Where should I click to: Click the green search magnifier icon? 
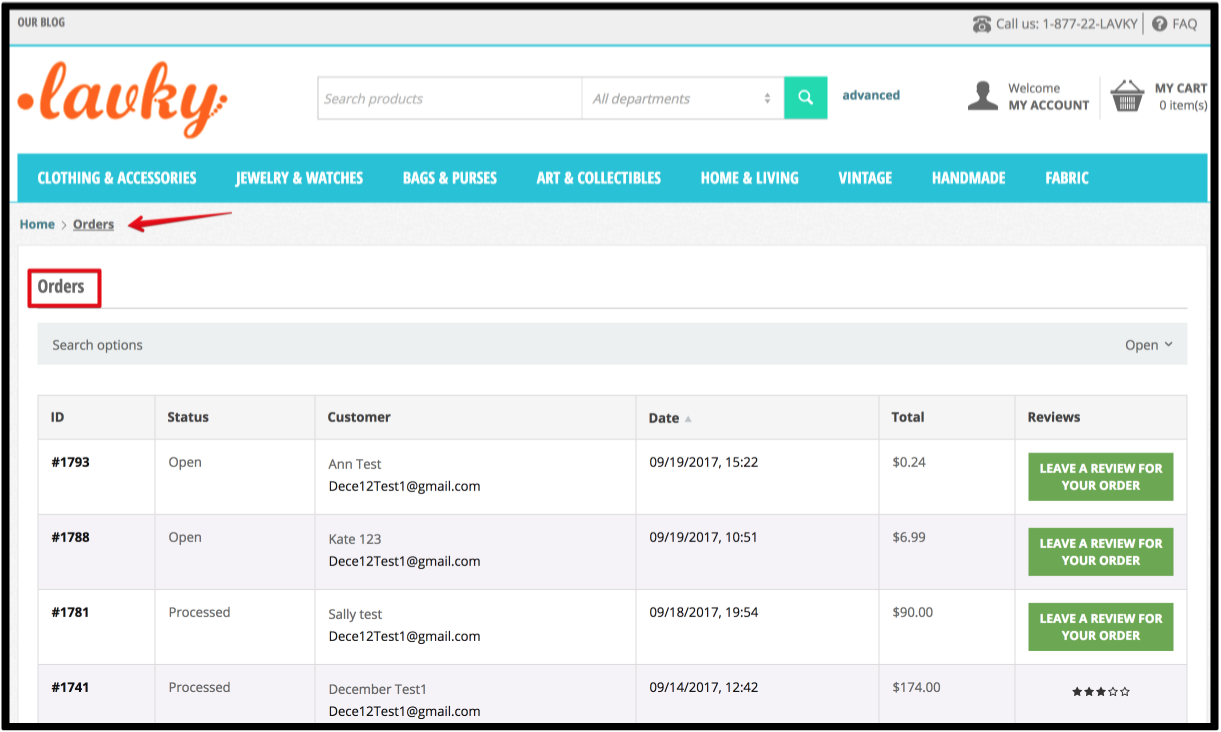[x=805, y=97]
